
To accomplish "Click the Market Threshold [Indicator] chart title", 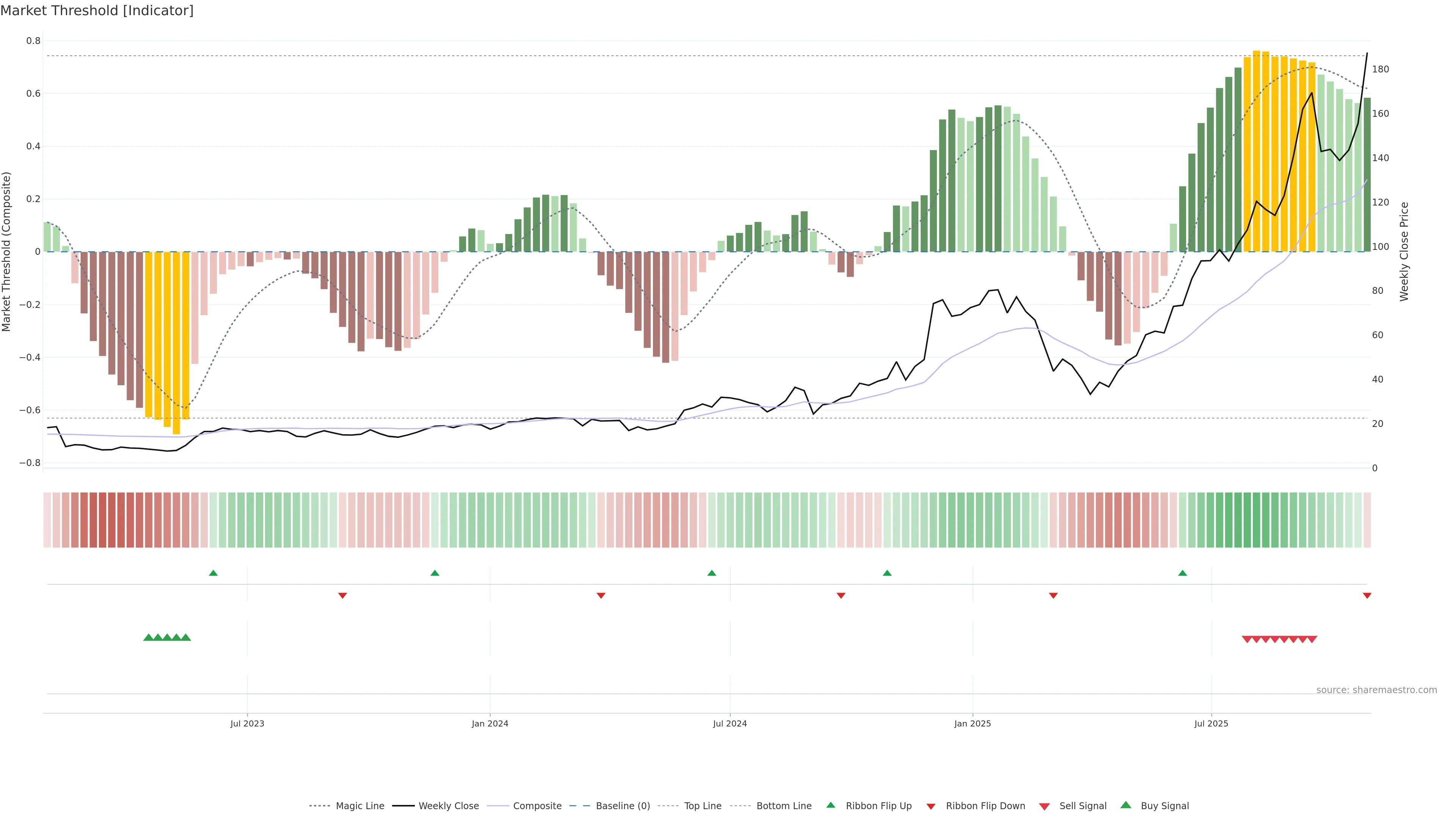I will tap(97, 11).
